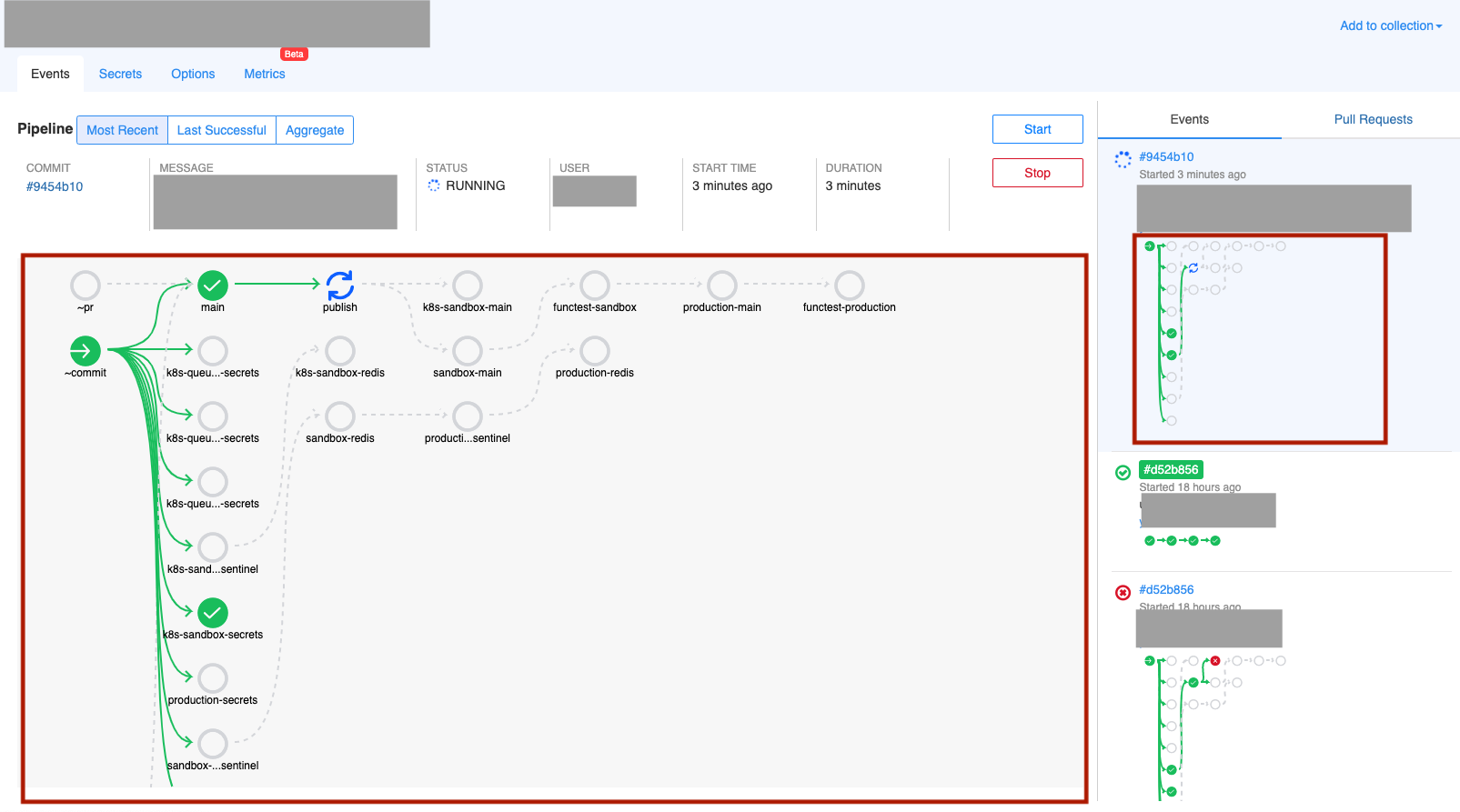Select the k8s-sandbox-main job node
The height and width of the screenshot is (812, 1460).
[x=468, y=285]
